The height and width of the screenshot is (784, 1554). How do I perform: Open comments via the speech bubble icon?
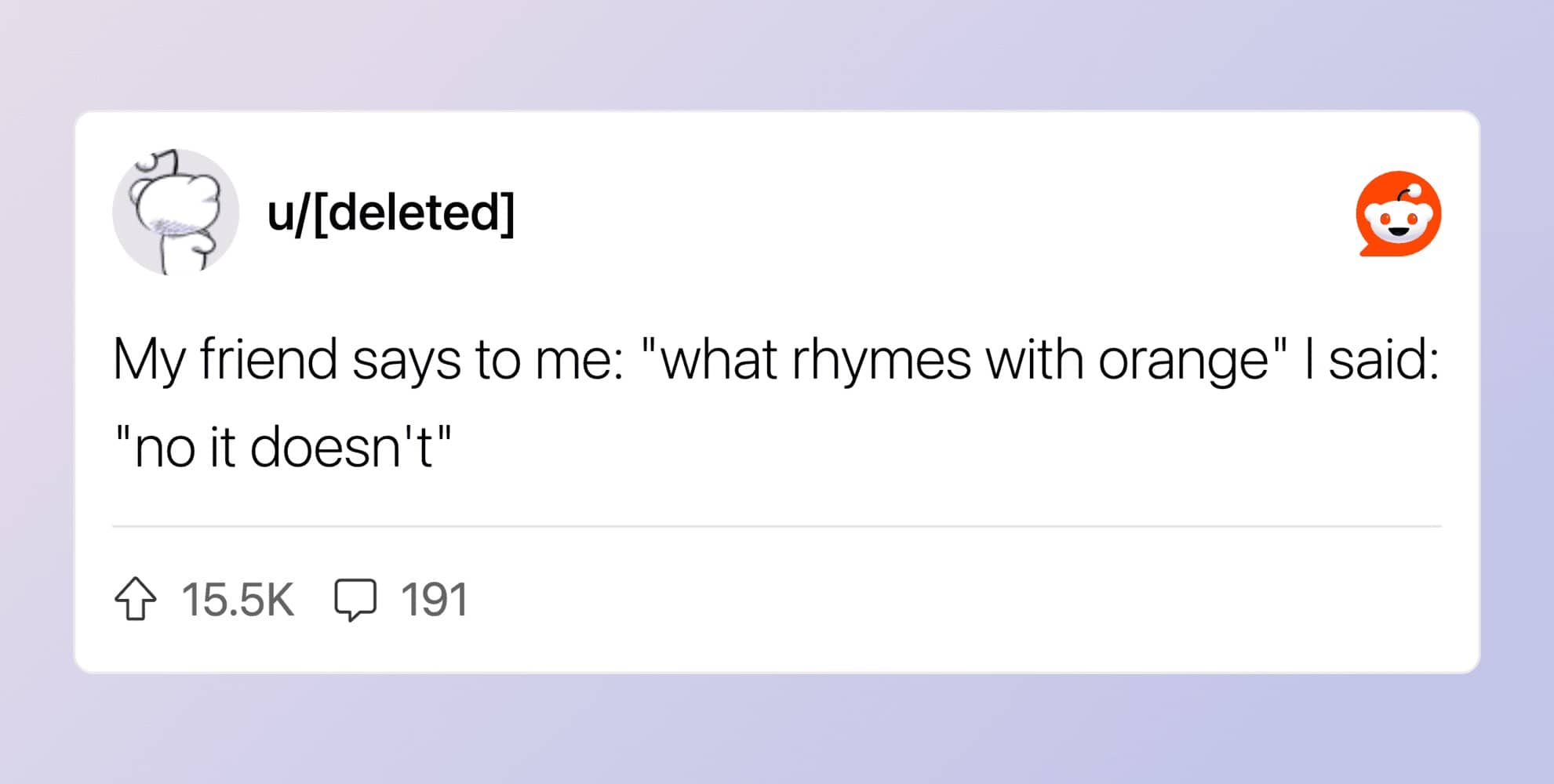[x=355, y=600]
